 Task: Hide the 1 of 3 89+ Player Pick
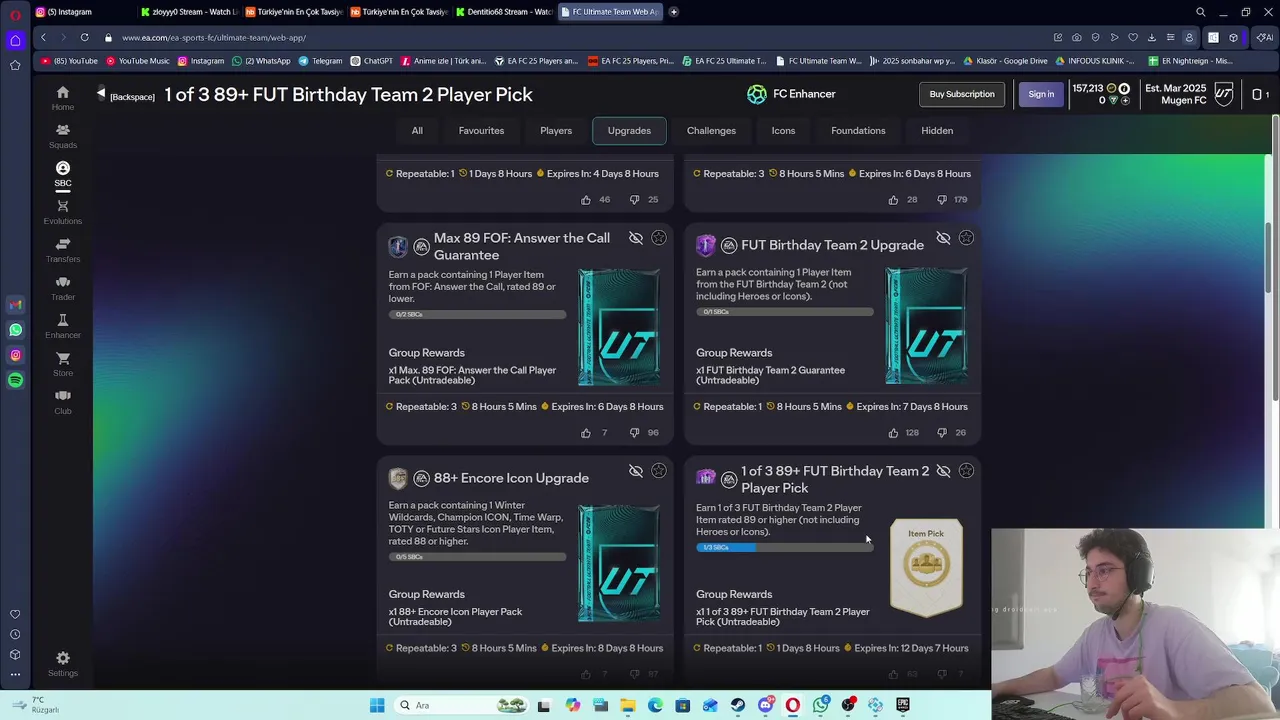click(943, 471)
